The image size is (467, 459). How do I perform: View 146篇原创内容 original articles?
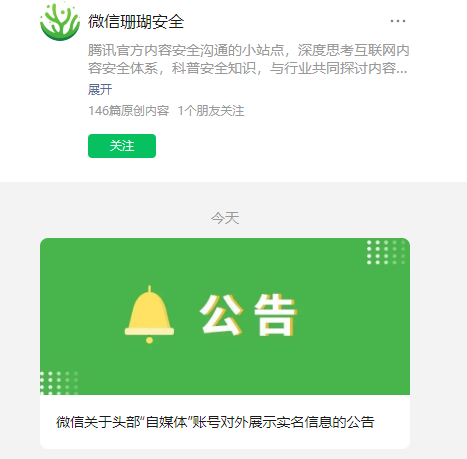(x=129, y=111)
